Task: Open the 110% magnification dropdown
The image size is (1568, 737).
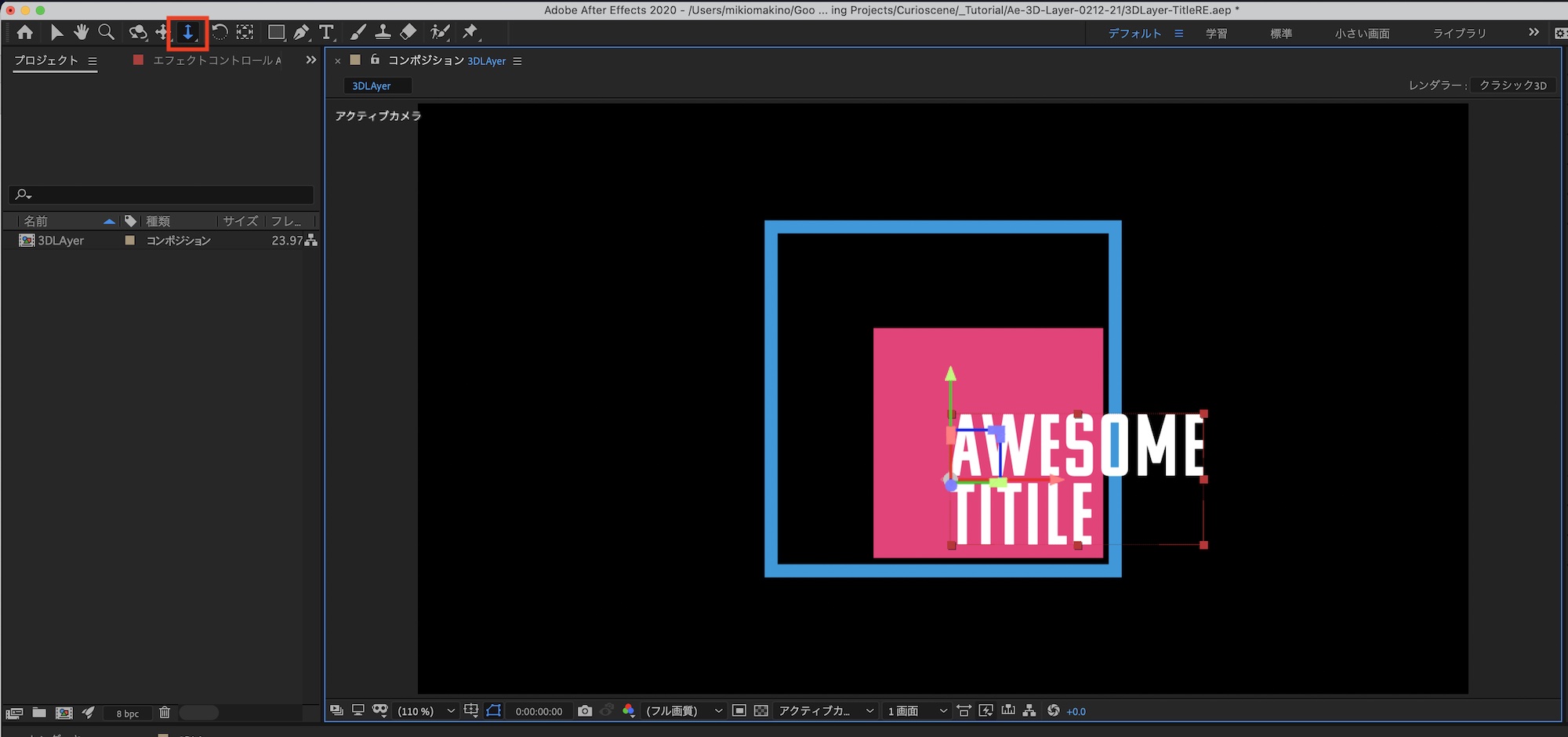Action: pos(426,711)
